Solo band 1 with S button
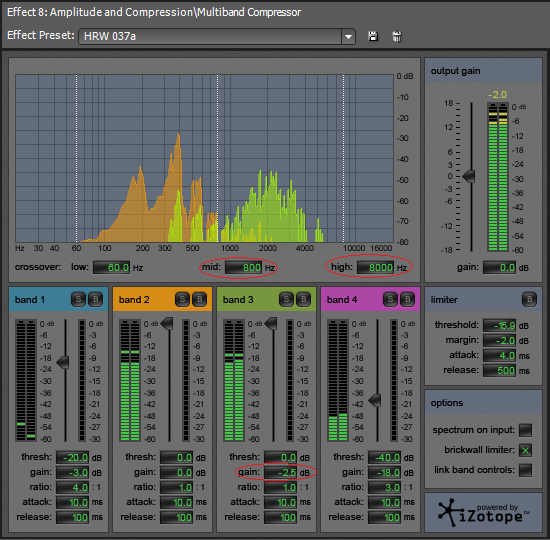The width and height of the screenshot is (550, 540). point(78,299)
